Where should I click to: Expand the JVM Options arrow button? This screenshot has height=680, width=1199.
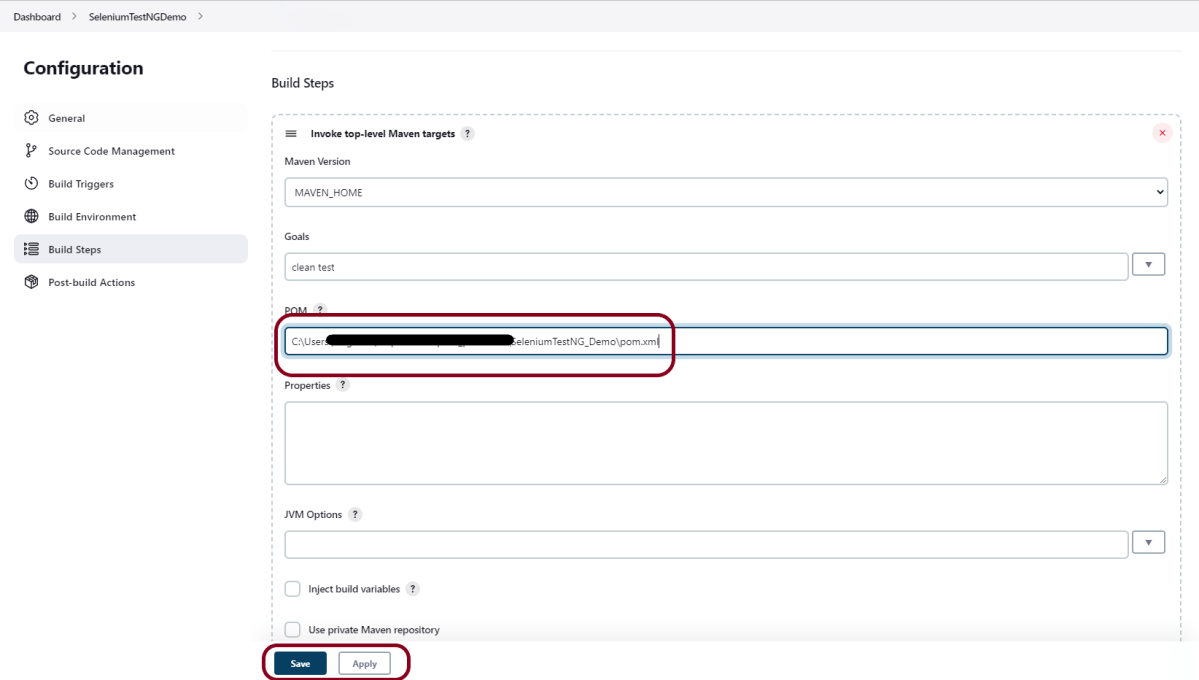click(1148, 543)
